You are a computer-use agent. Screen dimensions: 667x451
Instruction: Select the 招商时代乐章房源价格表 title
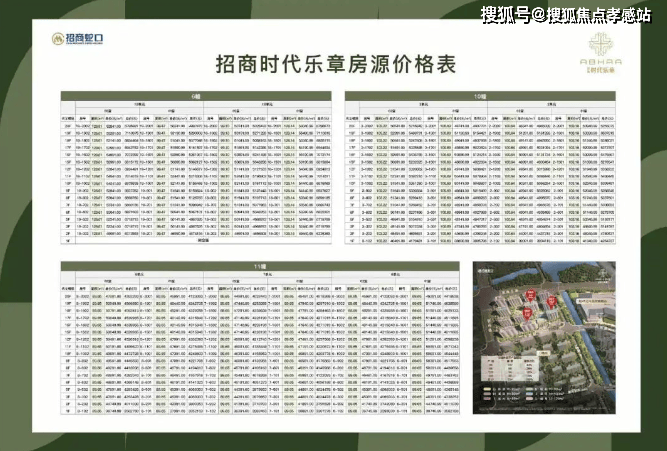tap(336, 64)
